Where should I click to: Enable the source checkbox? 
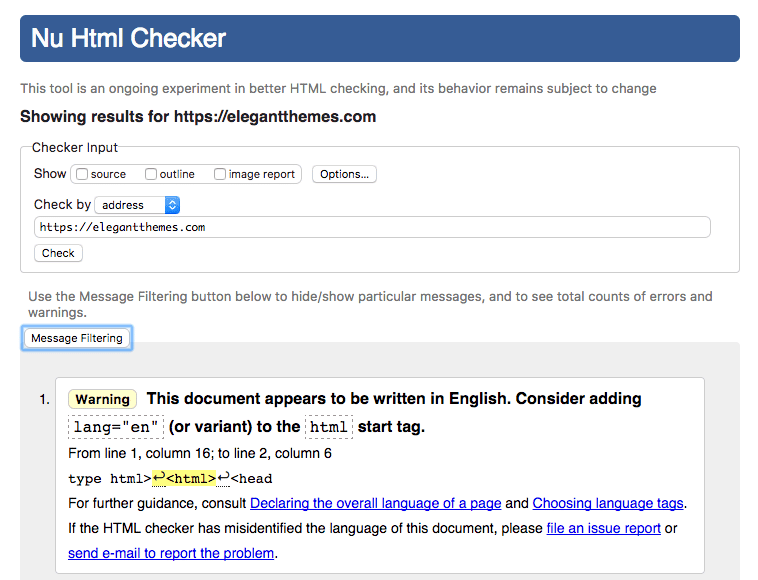pos(82,174)
